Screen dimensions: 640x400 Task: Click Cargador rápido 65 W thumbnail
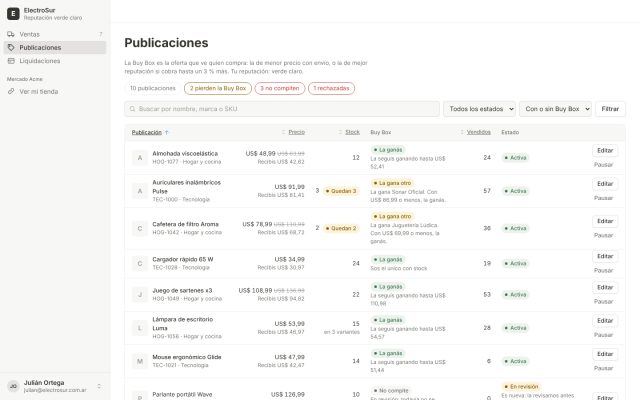click(x=140, y=263)
